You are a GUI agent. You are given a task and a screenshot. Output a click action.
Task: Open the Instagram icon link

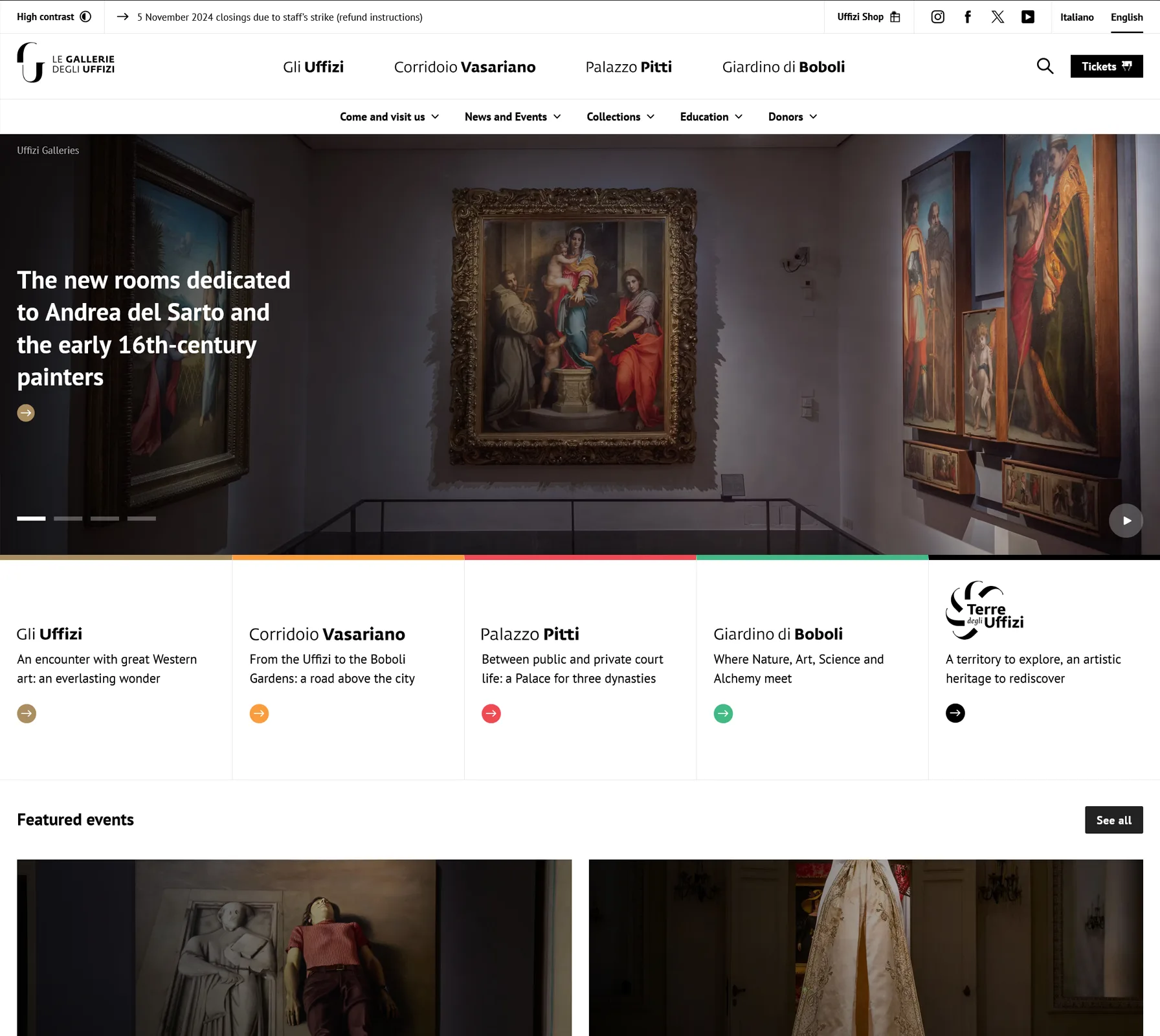[x=937, y=17]
